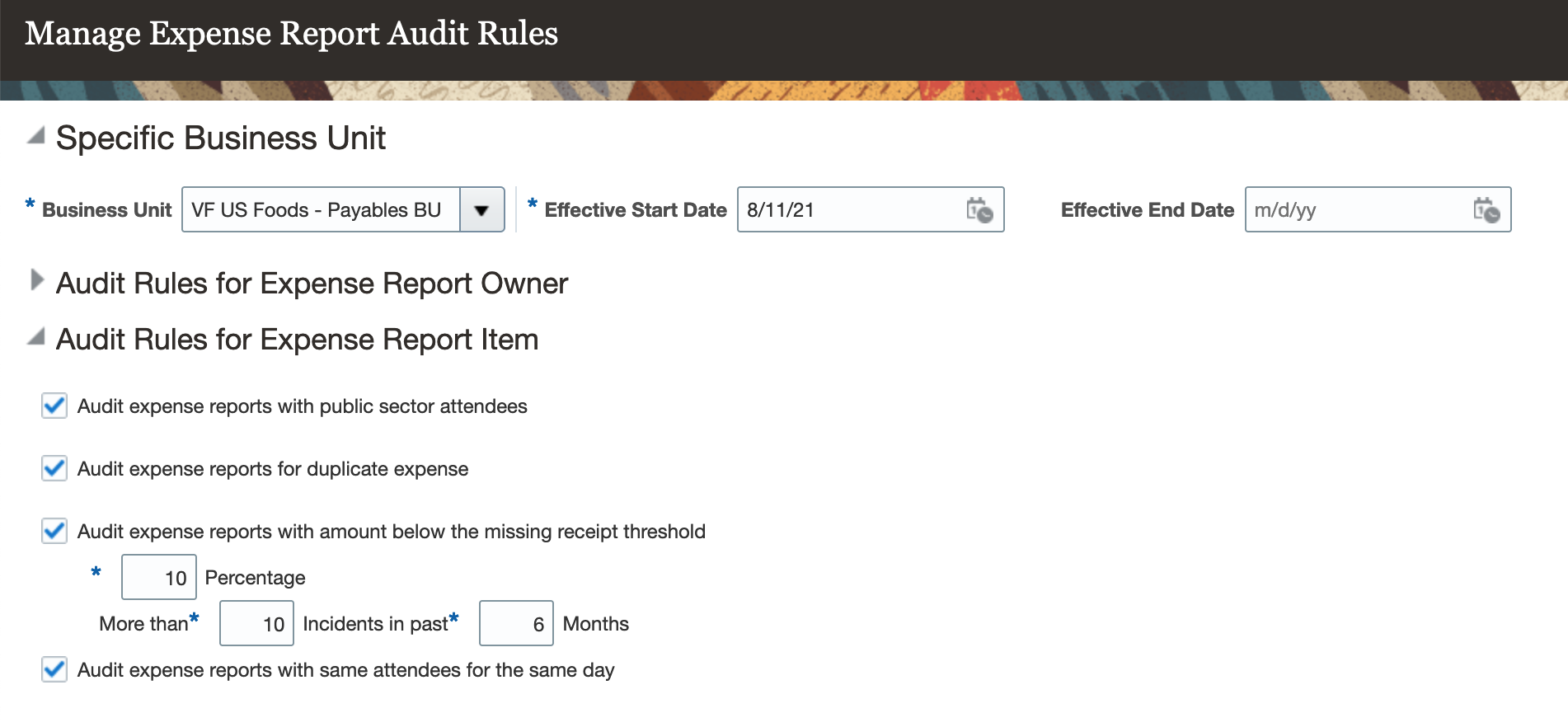The image size is (1568, 727).
Task: Uncheck audit reports for duplicate expense
Action: point(54,468)
